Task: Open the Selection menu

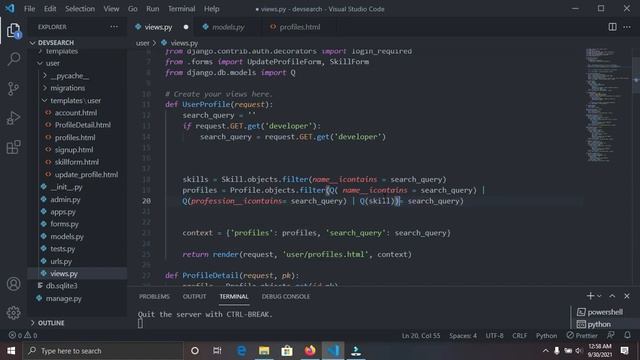Action: point(80,9)
